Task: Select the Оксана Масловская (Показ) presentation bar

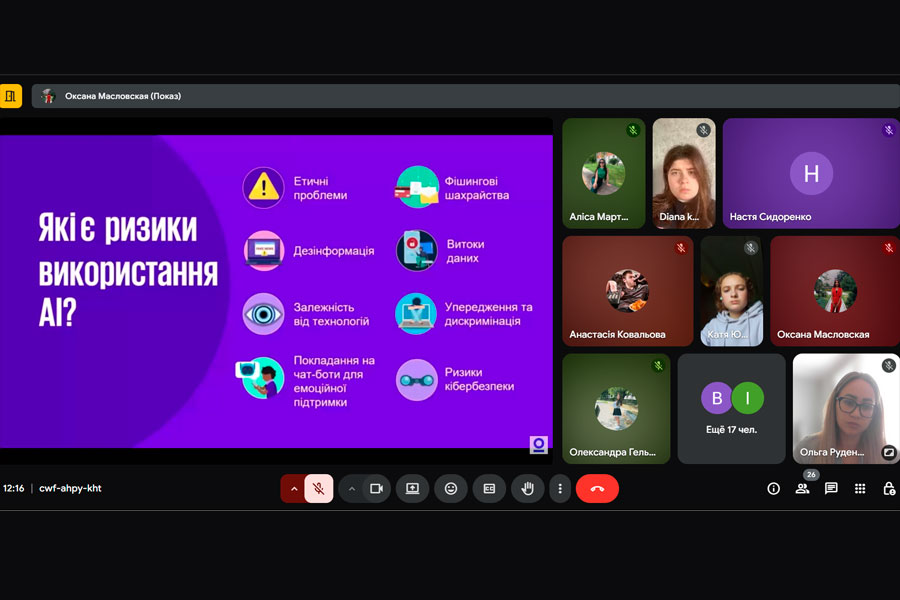Action: coord(465,96)
